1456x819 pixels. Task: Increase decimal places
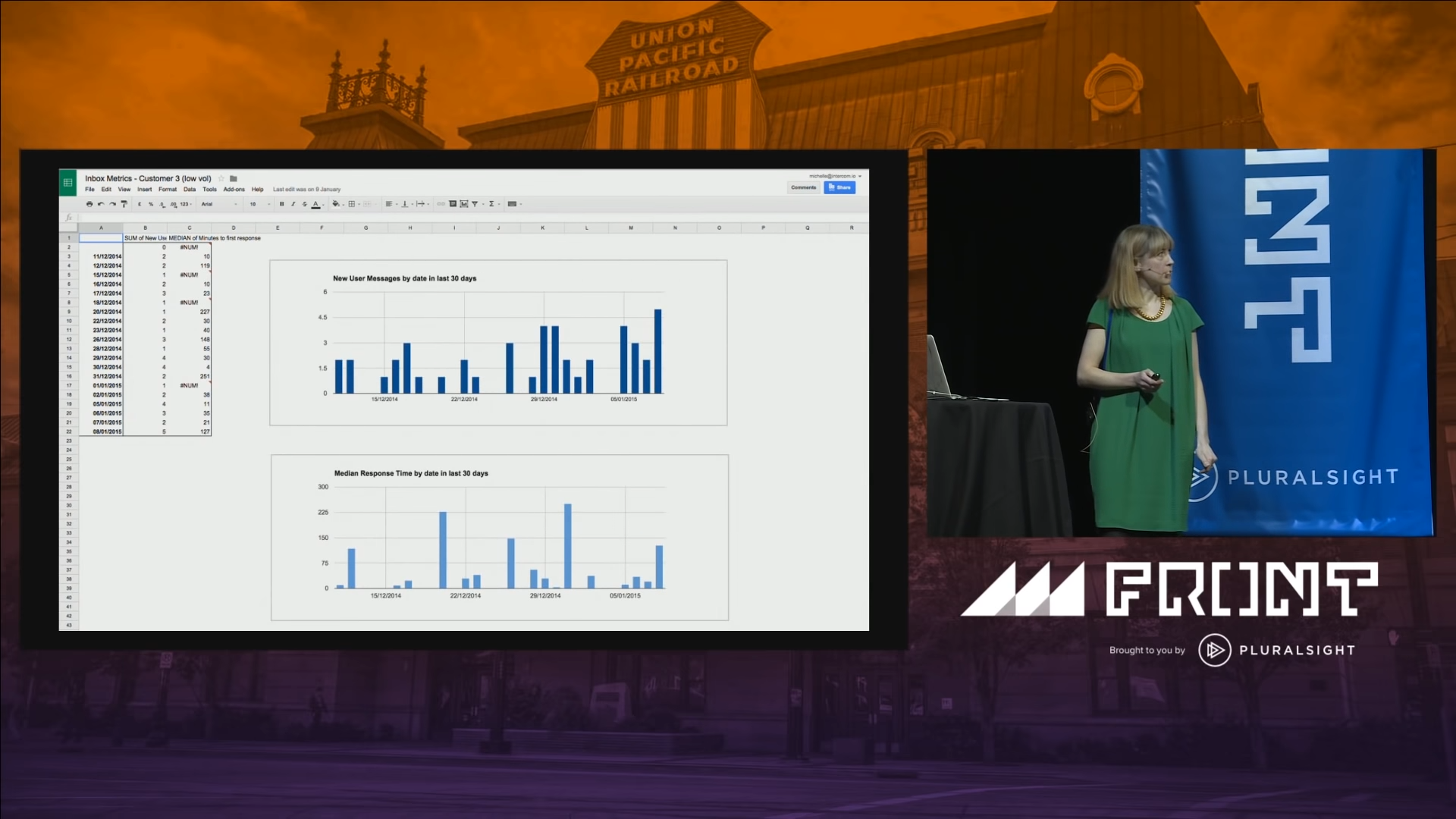[x=173, y=204]
